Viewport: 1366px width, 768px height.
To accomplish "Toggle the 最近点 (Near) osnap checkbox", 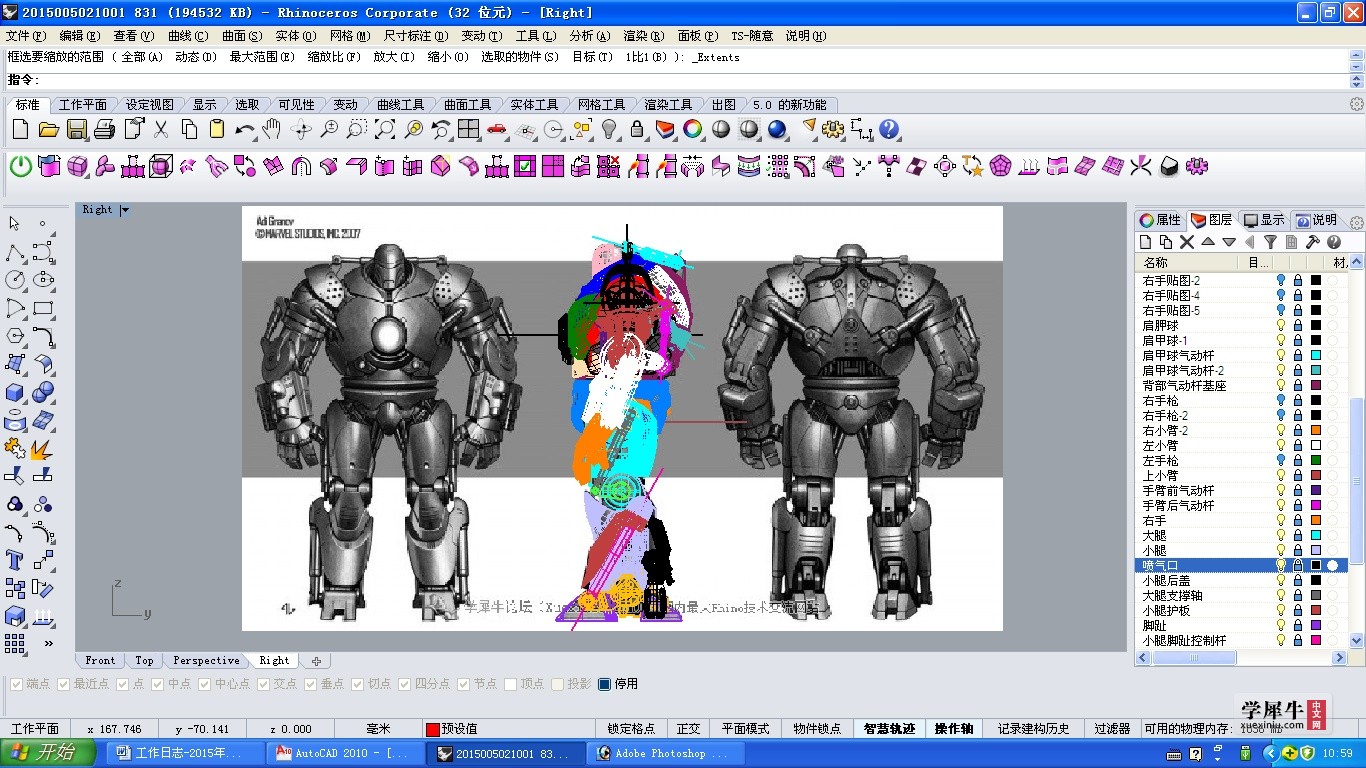I will pyautogui.click(x=64, y=684).
